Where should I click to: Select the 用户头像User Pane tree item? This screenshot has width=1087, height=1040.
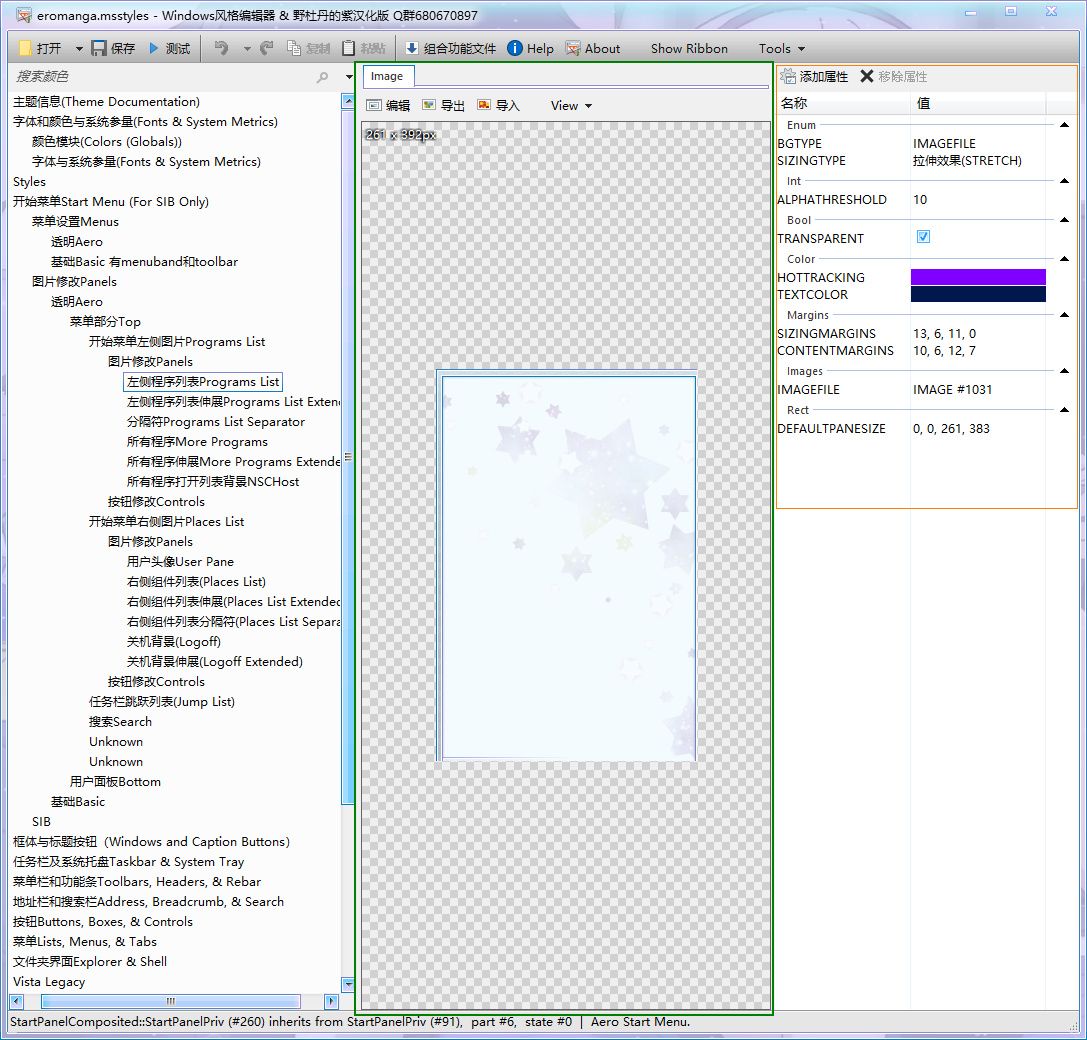tap(180, 562)
